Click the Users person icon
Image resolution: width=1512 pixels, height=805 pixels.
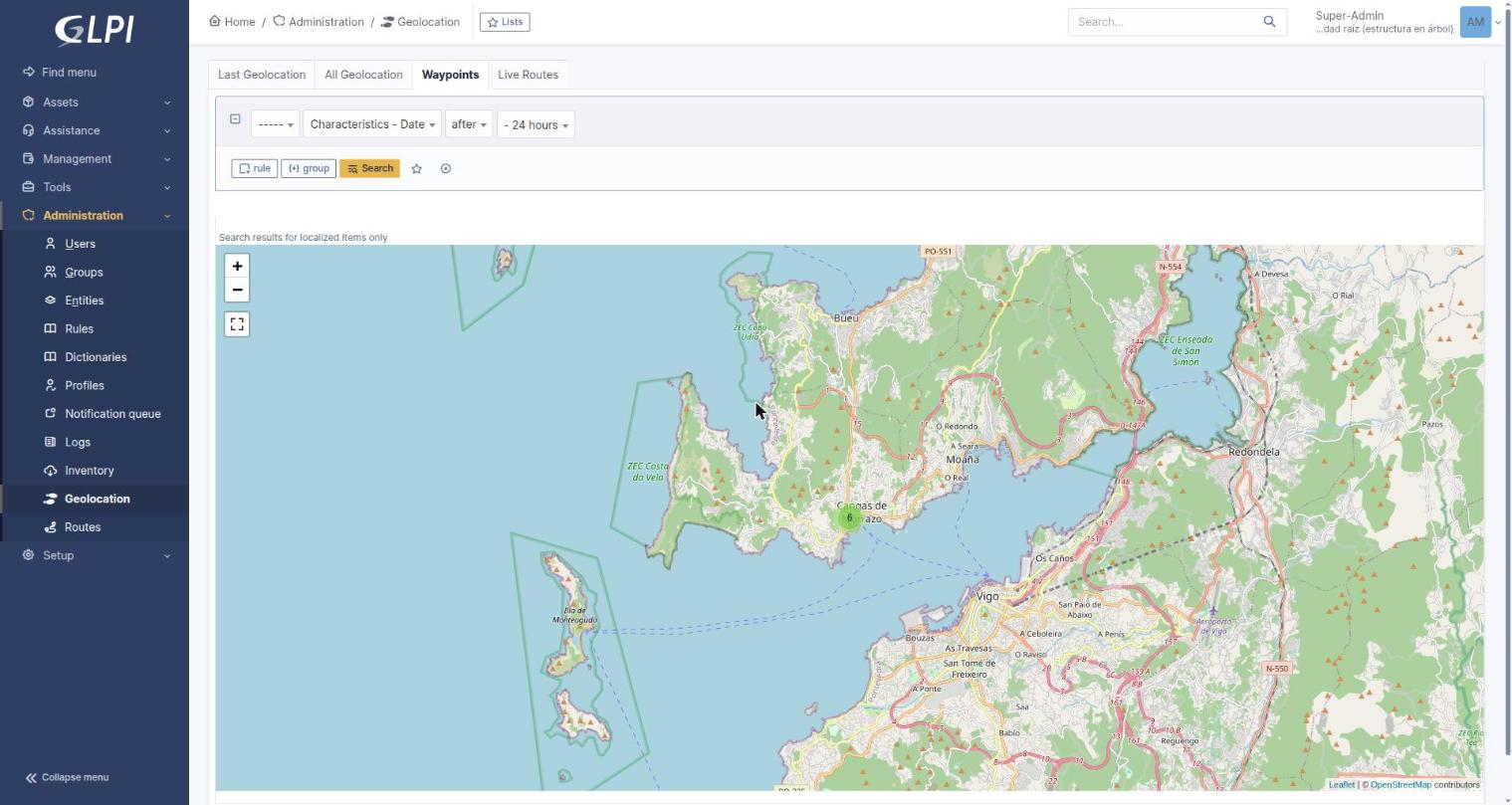(50, 244)
